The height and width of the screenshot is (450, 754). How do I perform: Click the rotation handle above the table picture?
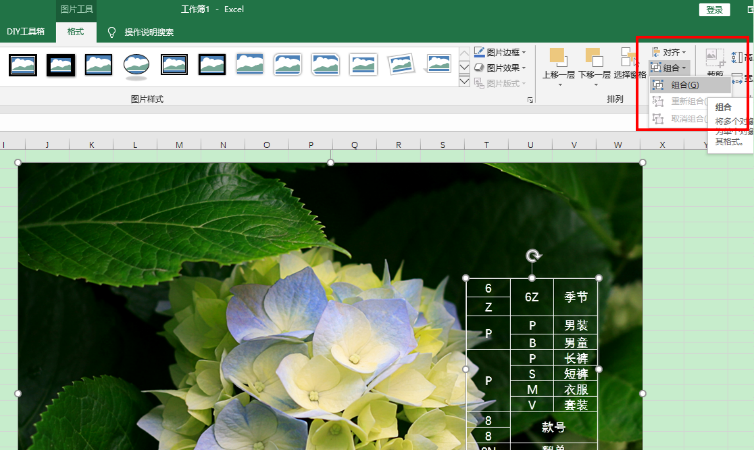(x=532, y=256)
